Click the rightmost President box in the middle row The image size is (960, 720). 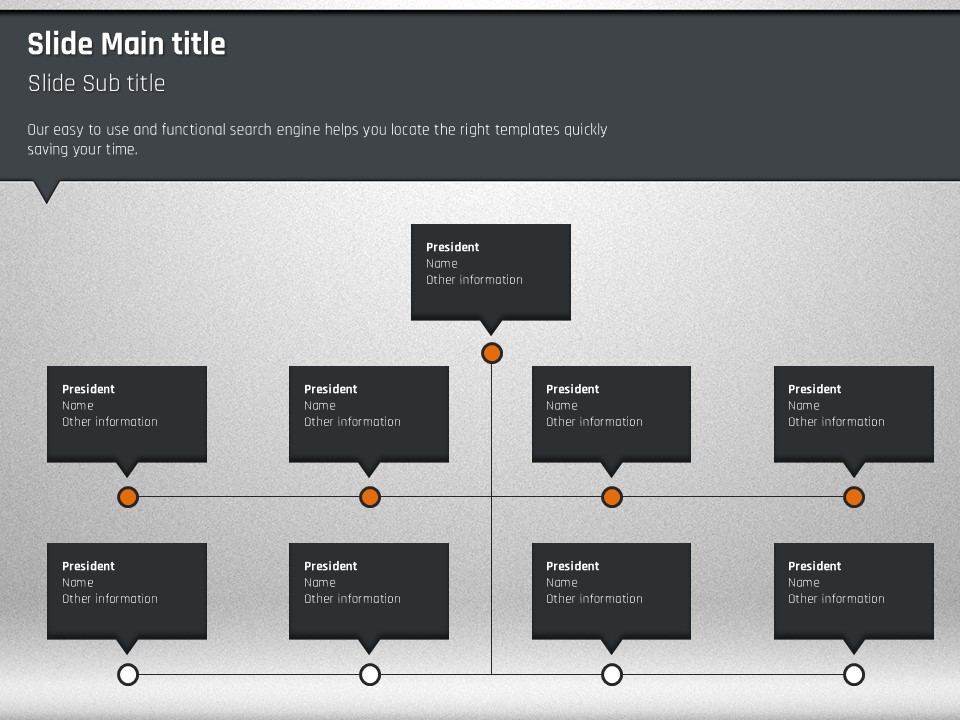[854, 413]
